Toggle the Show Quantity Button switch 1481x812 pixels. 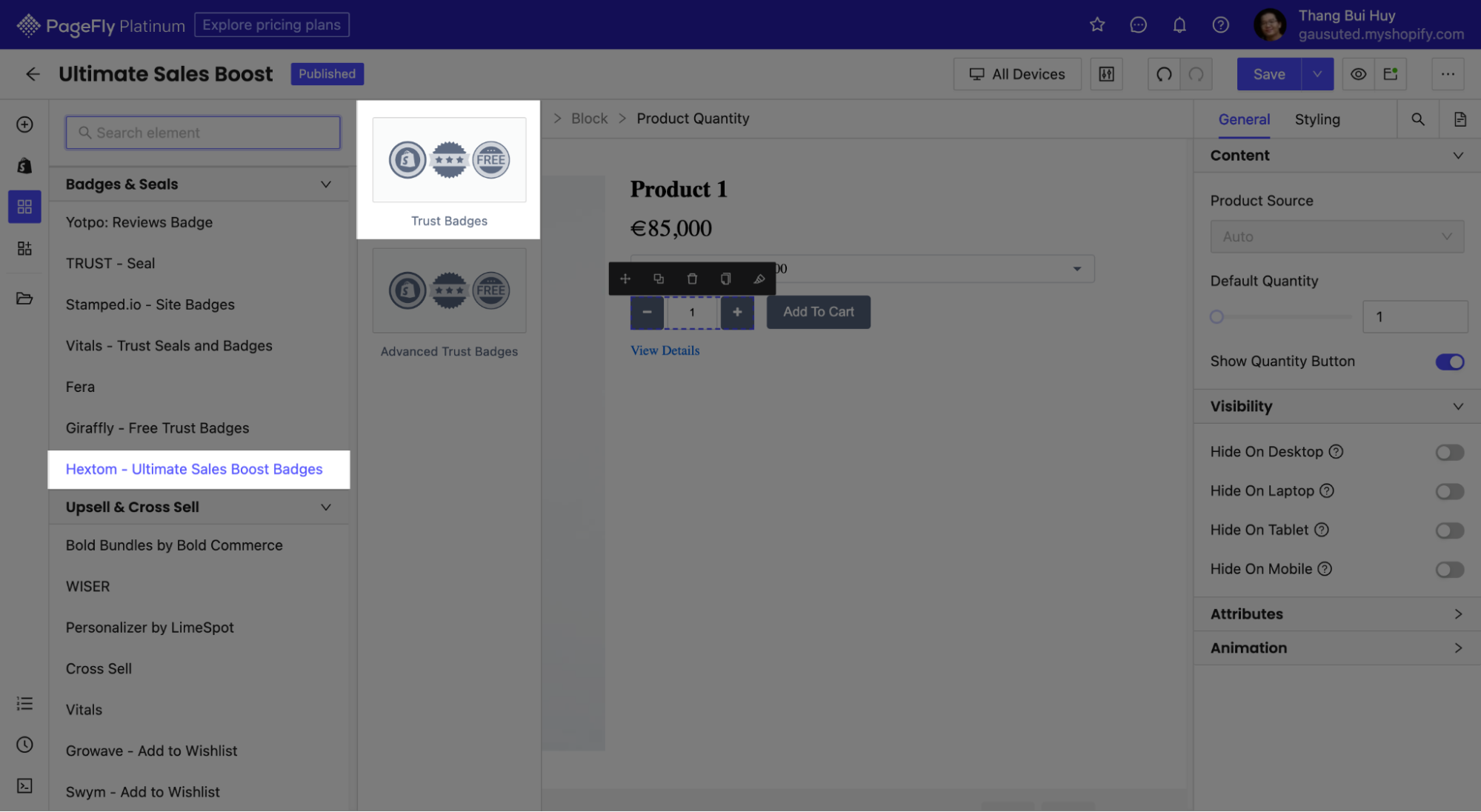[1449, 362]
